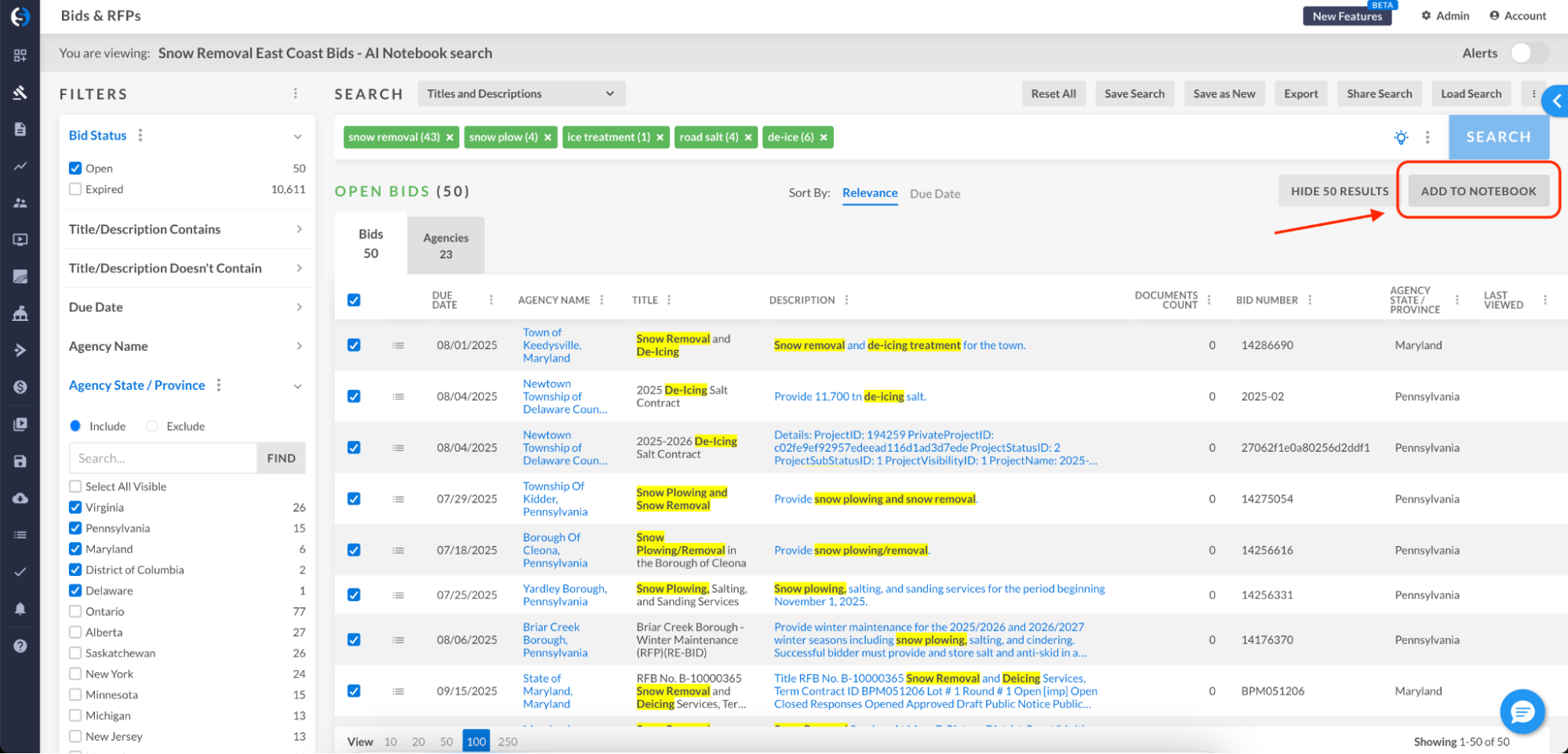Open the live chat bubble icon
This screenshot has height=754, width=1568.
point(1522,712)
